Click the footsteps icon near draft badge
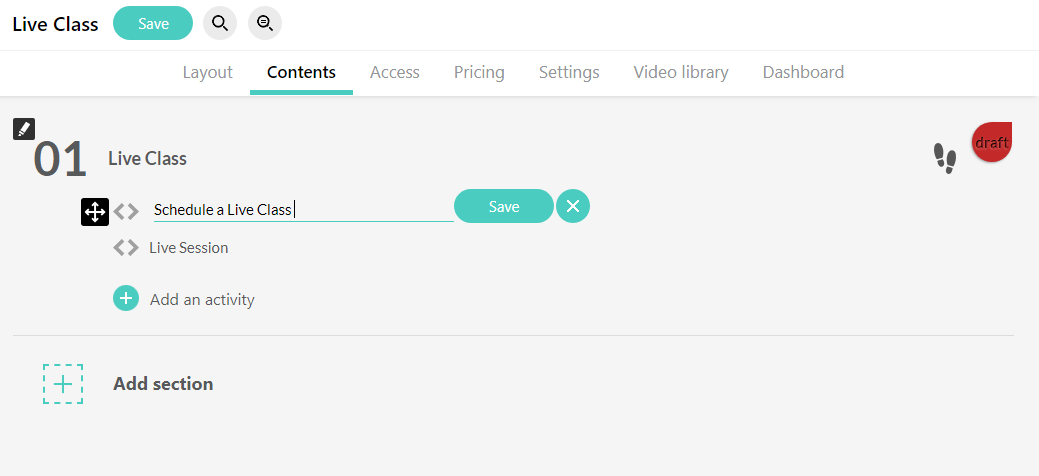This screenshot has height=476, width=1039. (945, 158)
